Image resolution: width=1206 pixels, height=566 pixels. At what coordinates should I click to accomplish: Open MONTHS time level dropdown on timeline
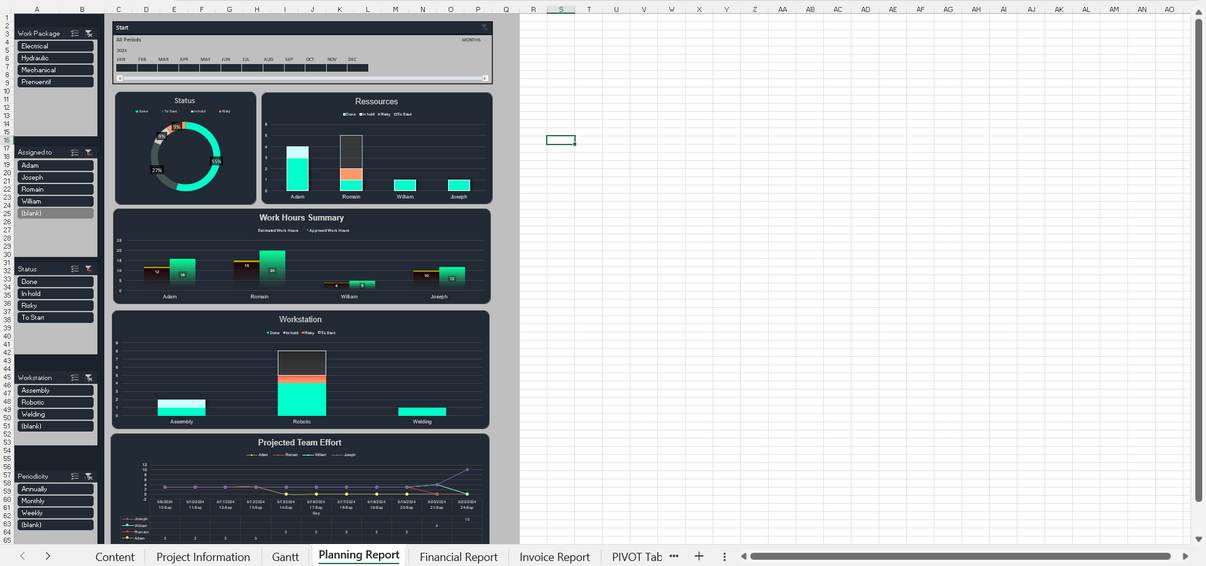click(474, 40)
